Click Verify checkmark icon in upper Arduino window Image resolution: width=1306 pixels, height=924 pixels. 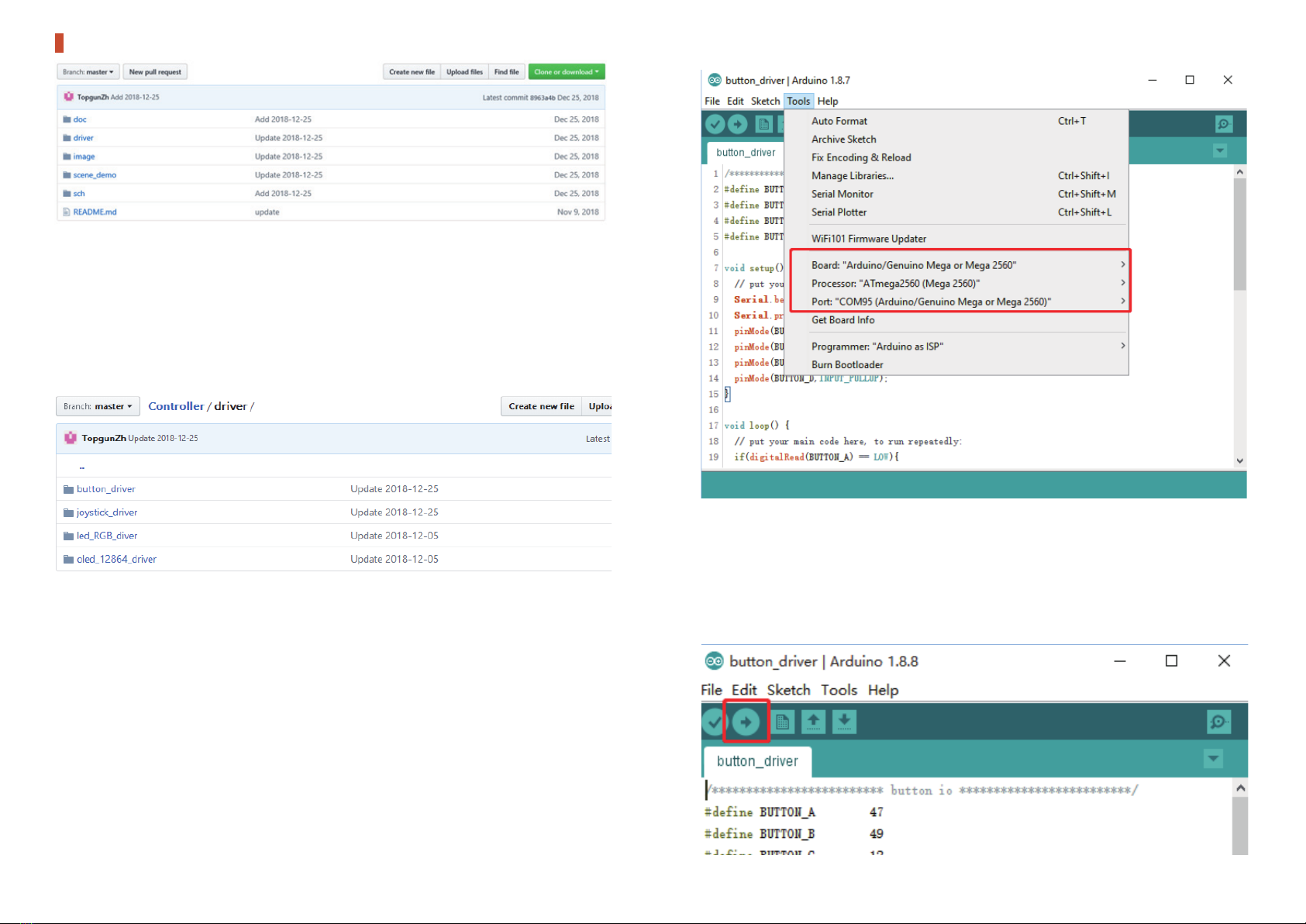click(x=715, y=124)
